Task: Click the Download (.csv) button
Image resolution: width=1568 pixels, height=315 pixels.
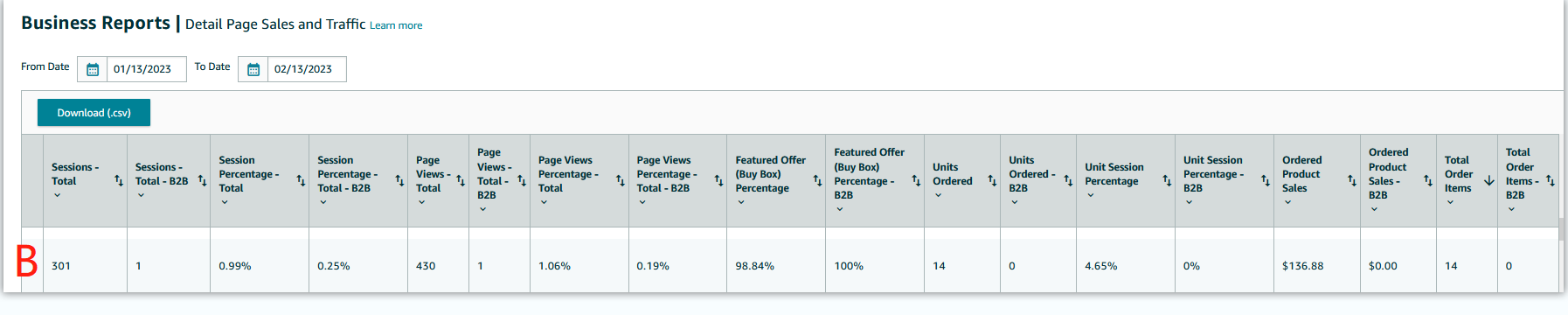Action: 94,113
